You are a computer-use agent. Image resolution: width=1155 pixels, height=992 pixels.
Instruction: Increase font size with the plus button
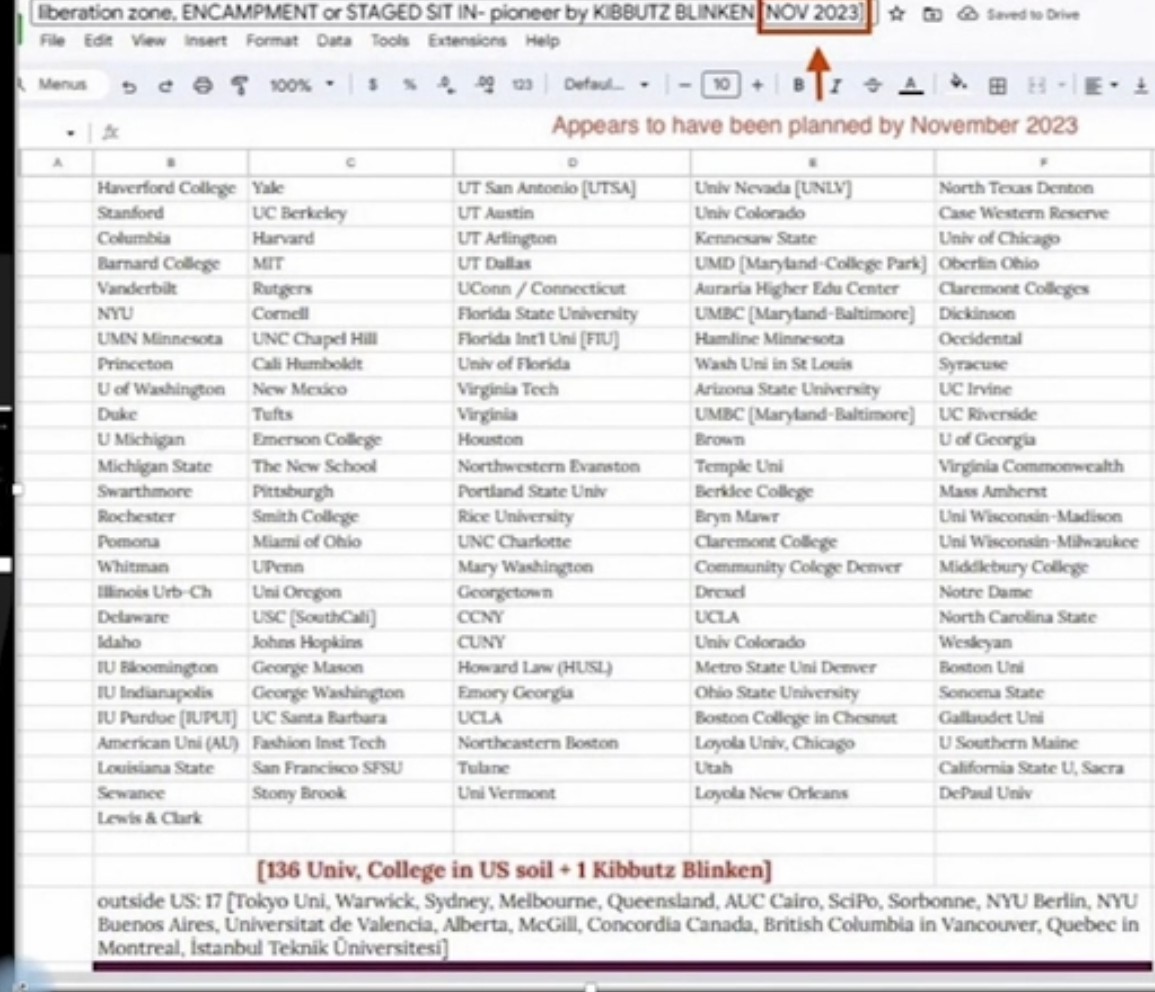tap(756, 85)
